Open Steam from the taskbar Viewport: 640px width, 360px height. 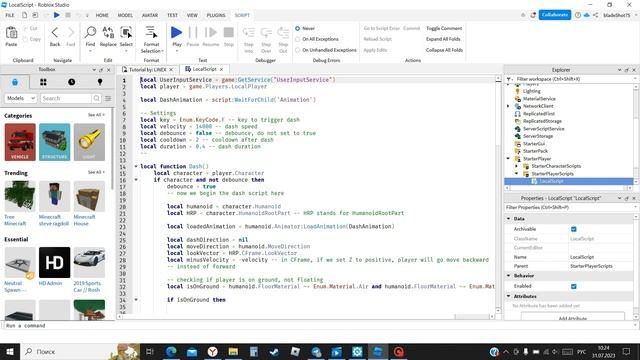274,351
